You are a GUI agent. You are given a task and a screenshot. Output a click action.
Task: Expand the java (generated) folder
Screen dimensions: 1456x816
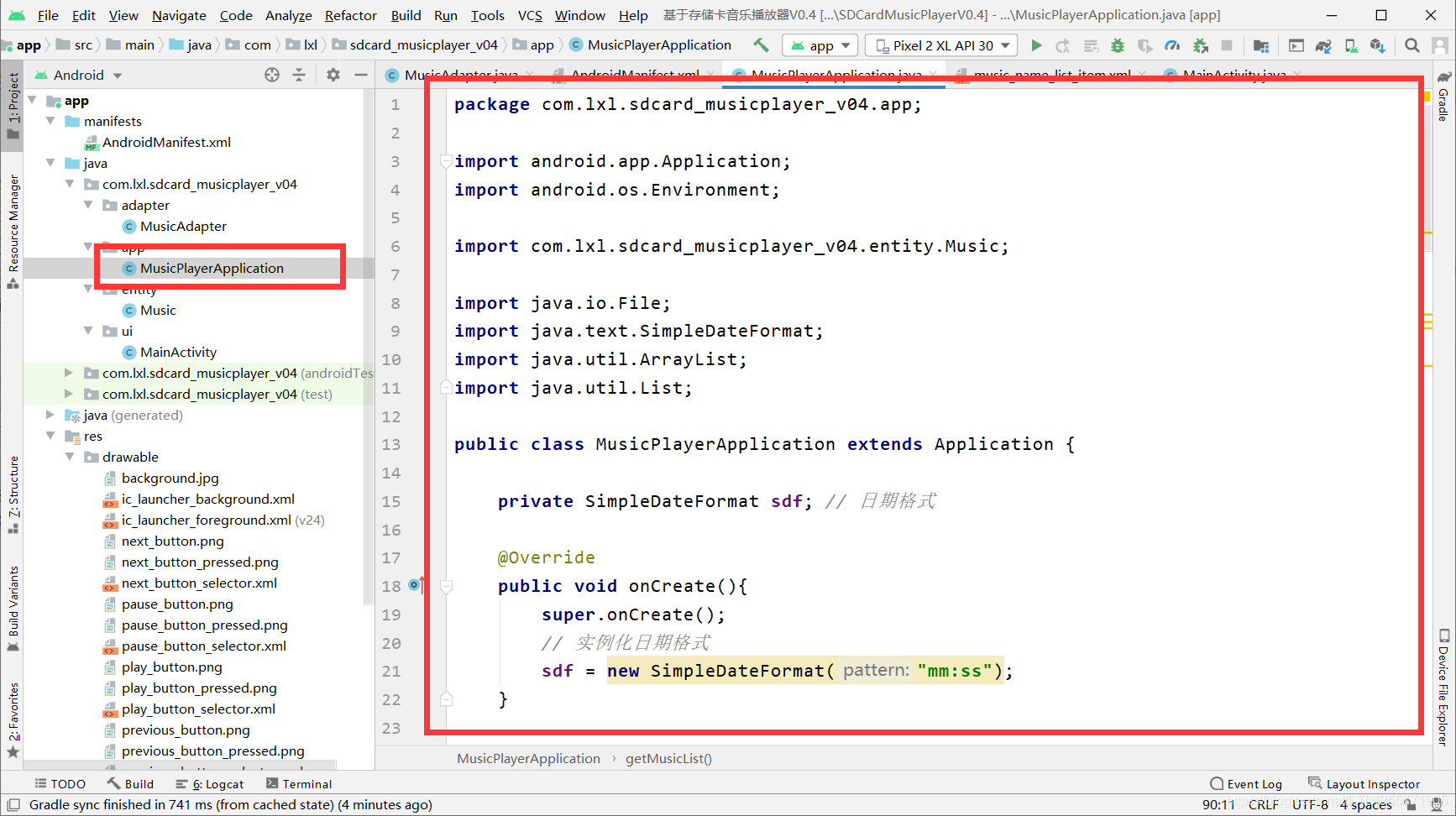pyautogui.click(x=50, y=415)
